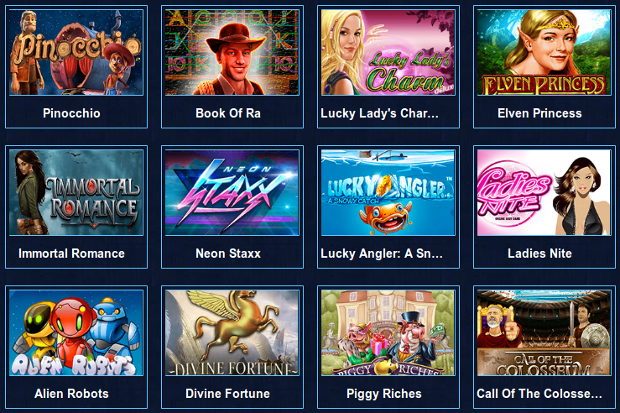The width and height of the screenshot is (620, 413).
Task: Click the "Pinocchio" title link
Action: pyautogui.click(x=72, y=114)
